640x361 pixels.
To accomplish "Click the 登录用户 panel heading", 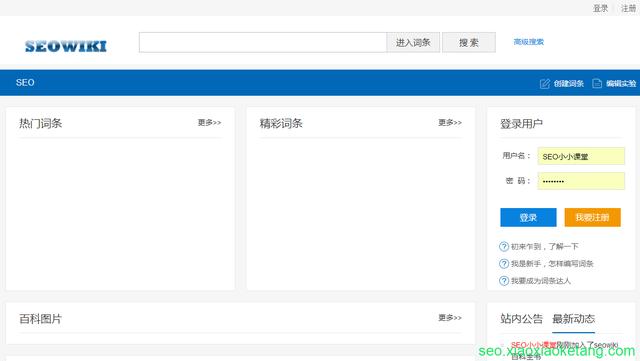I will [x=522, y=124].
